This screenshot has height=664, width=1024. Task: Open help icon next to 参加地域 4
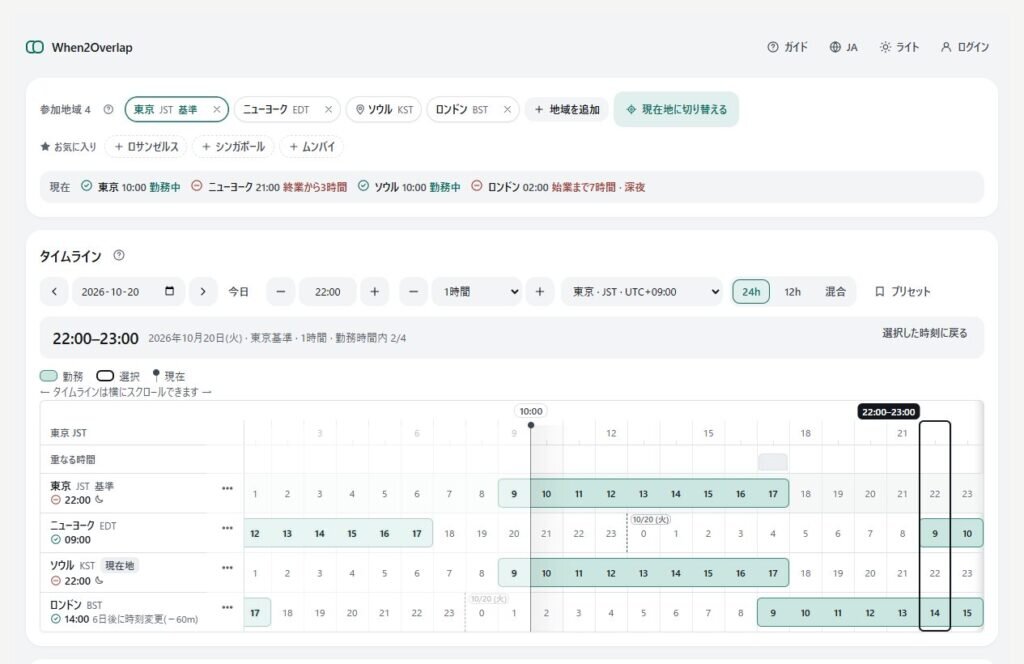tap(108, 110)
